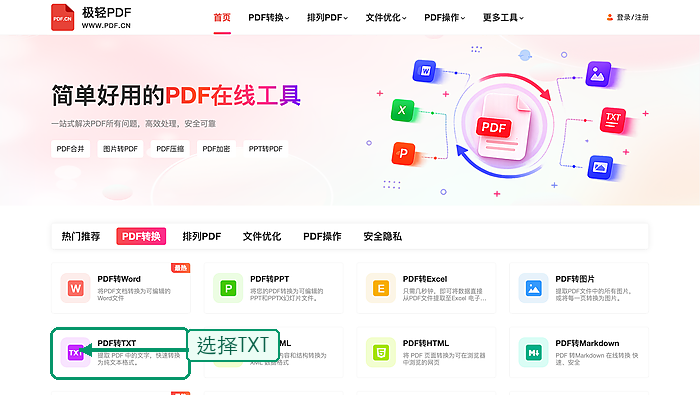Viewport: 700px width, 395px height.
Task: Click the PDF加密 quick link button
Action: (x=216, y=149)
